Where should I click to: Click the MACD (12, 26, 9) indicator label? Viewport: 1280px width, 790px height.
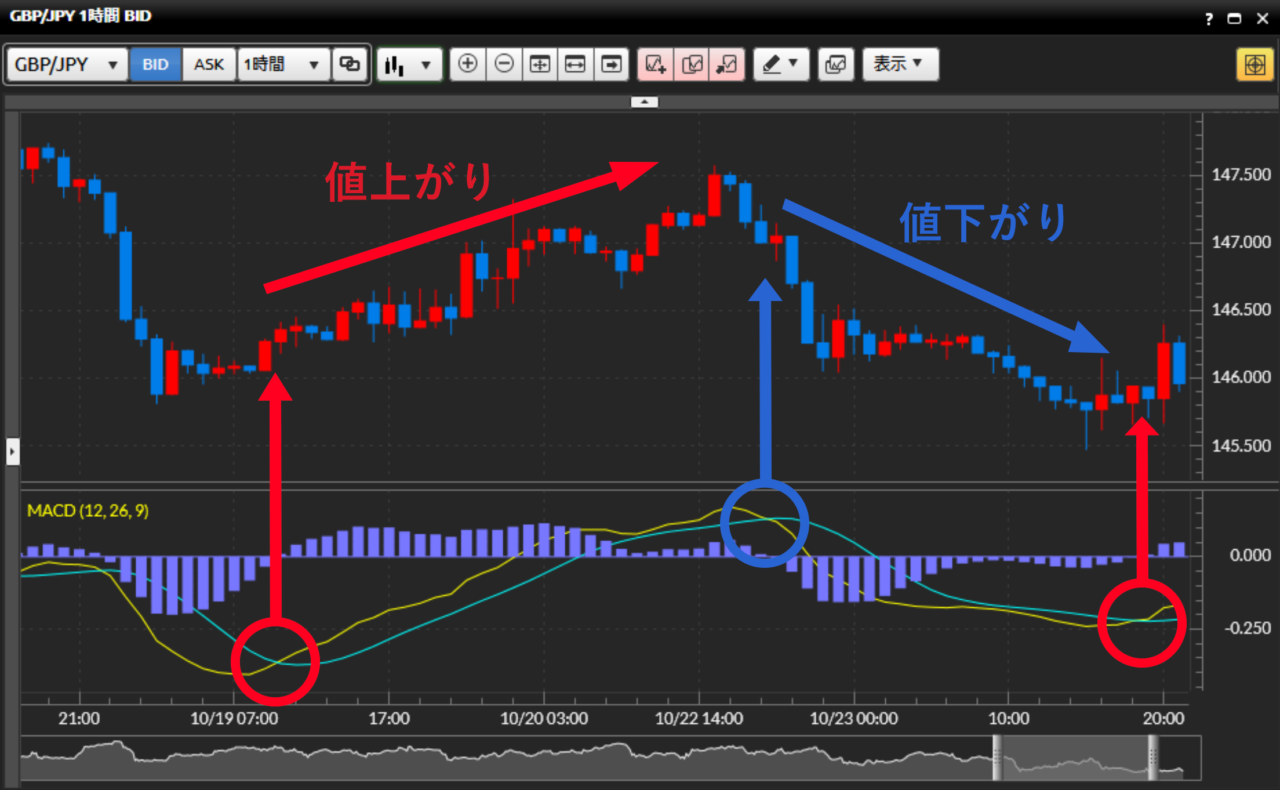point(88,511)
